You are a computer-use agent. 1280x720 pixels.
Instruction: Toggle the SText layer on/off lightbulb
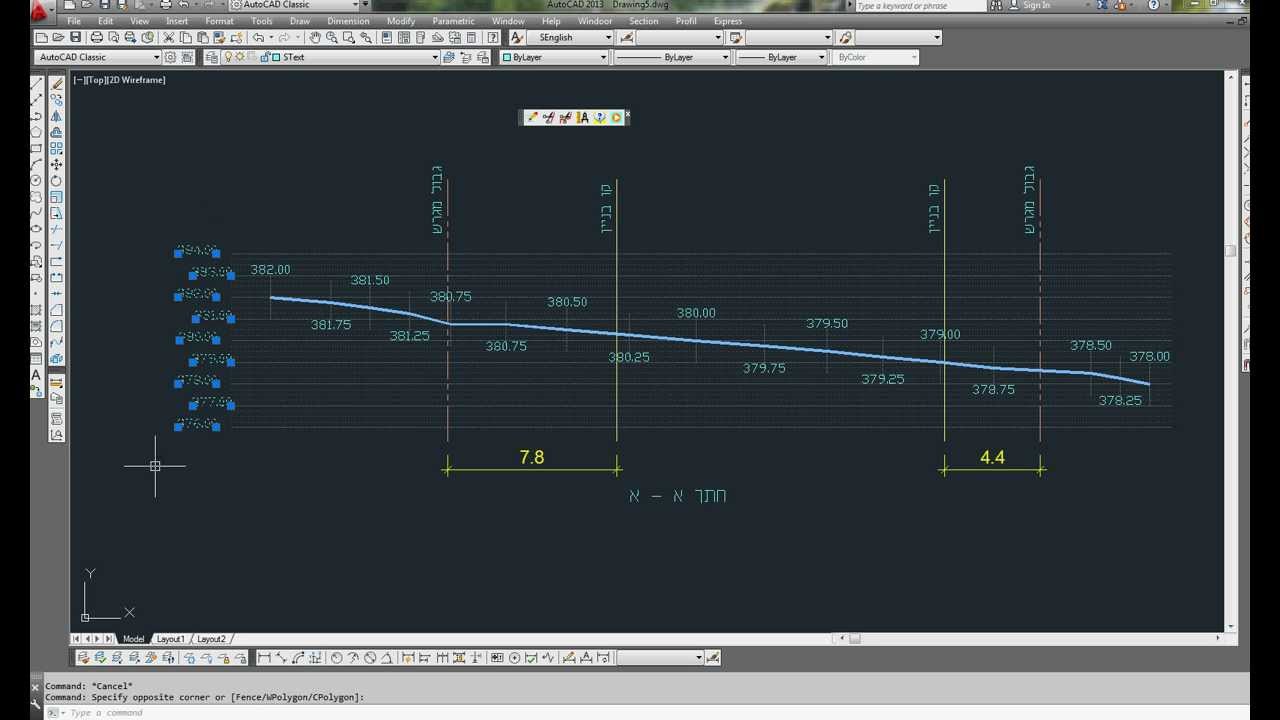[x=228, y=57]
